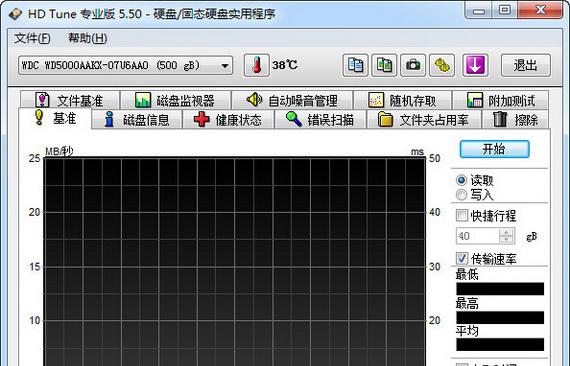The width and height of the screenshot is (570, 366).
Task: Copy info to clipboard icon
Action: [355, 65]
